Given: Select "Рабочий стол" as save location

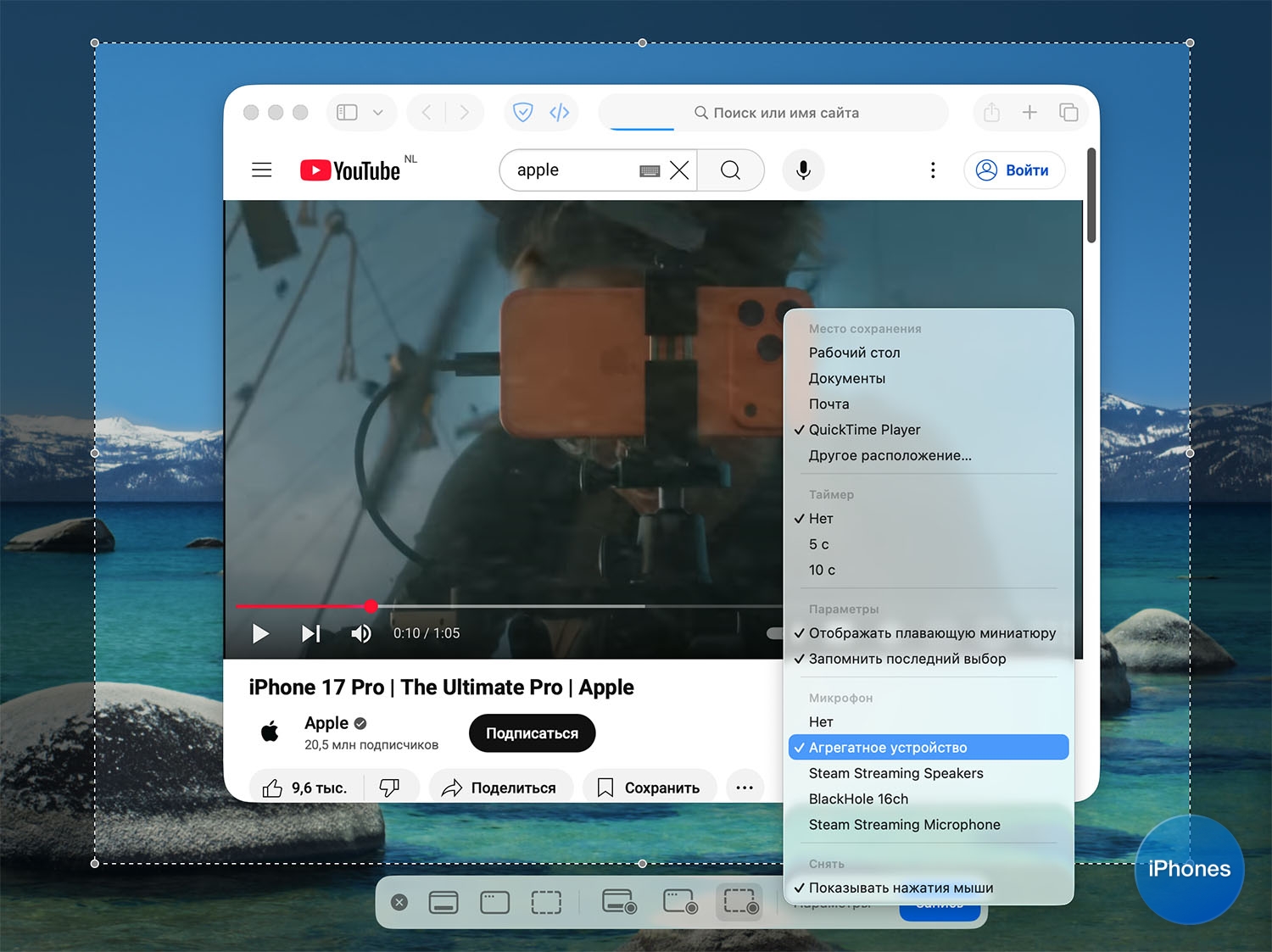Looking at the screenshot, I should coord(854,353).
